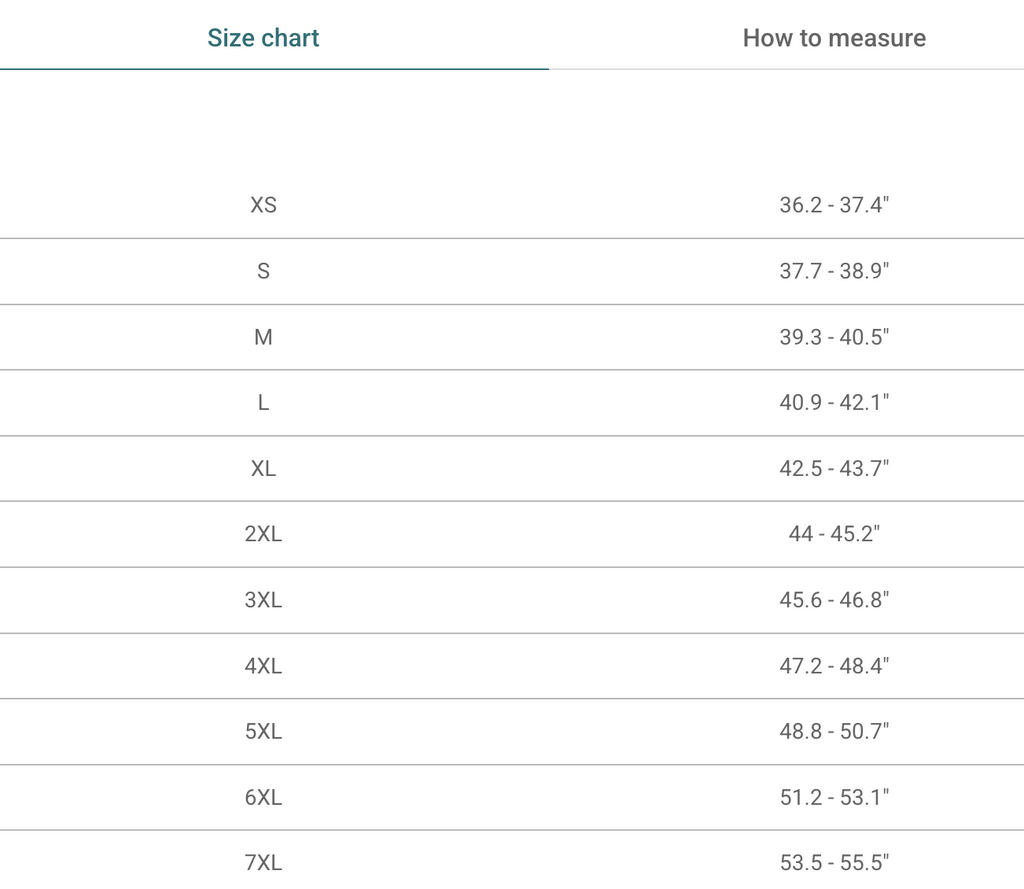Select the 51.2 - 53.1" measurement

834,797
